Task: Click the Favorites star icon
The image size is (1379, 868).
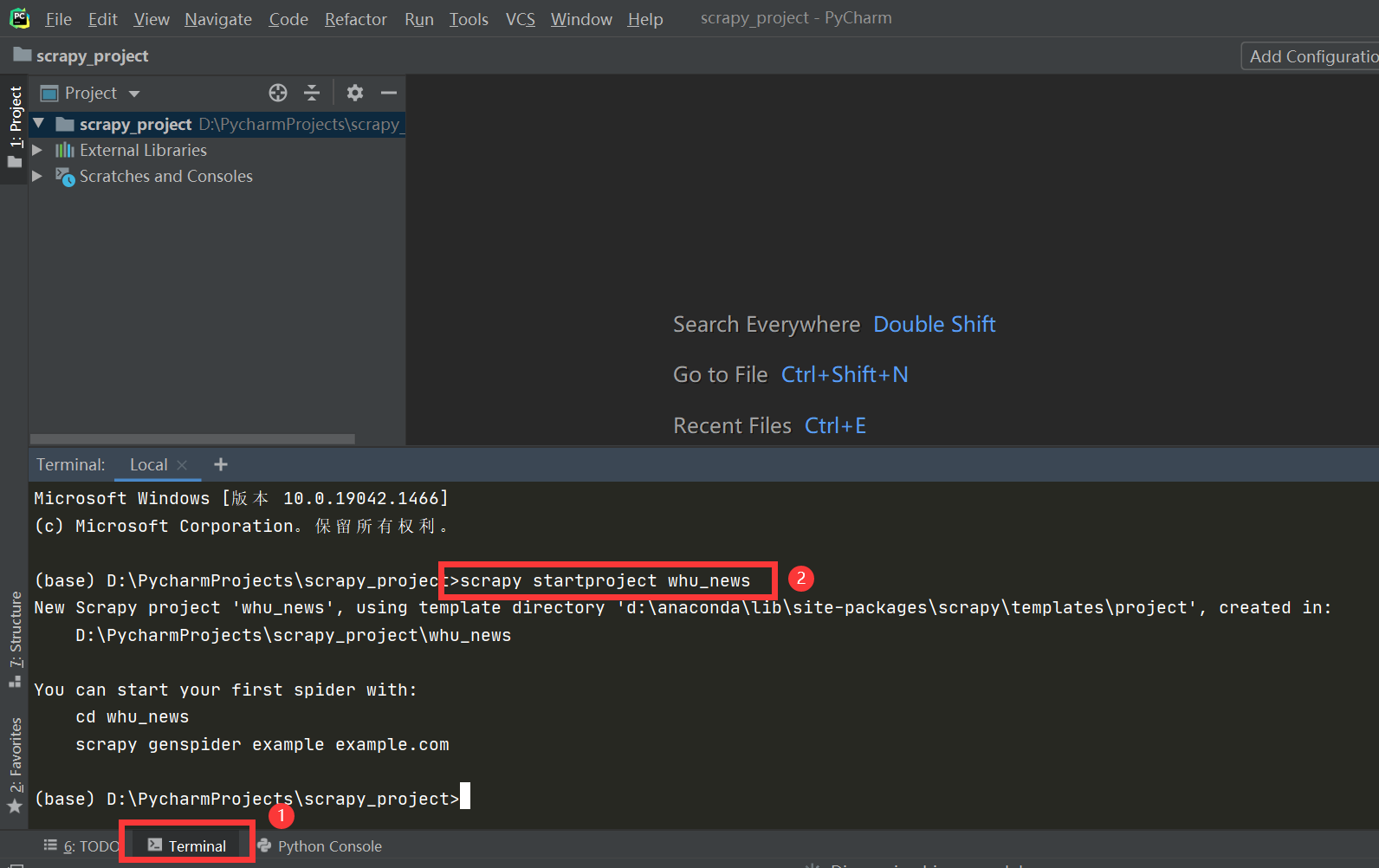Action: tap(15, 806)
